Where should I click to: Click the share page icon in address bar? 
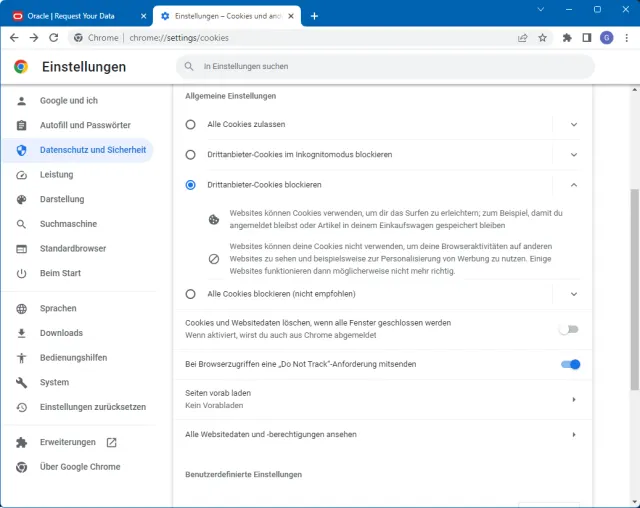(x=522, y=38)
